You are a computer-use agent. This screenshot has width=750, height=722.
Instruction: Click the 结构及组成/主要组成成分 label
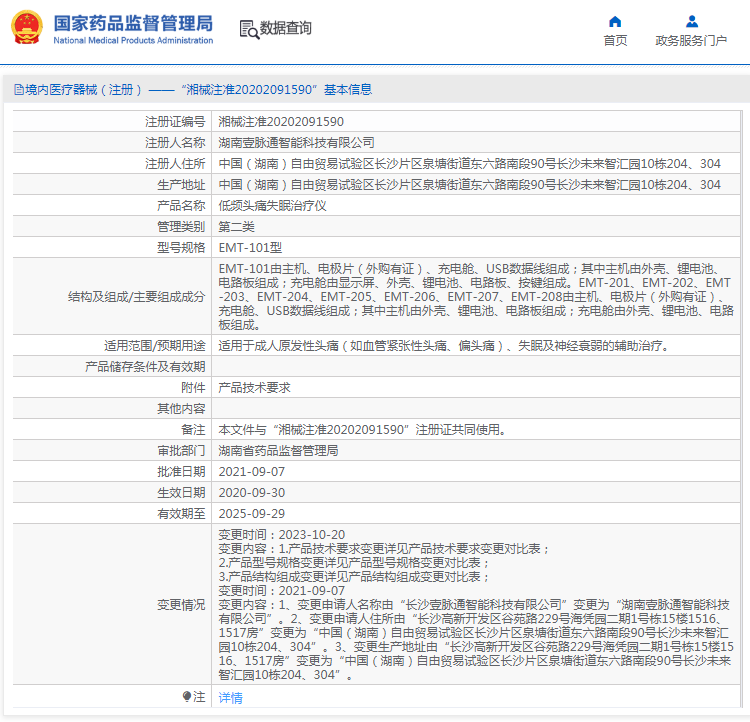(137, 297)
